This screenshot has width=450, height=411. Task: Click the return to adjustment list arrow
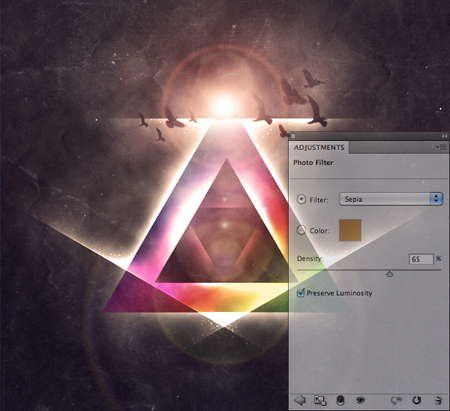click(300, 400)
